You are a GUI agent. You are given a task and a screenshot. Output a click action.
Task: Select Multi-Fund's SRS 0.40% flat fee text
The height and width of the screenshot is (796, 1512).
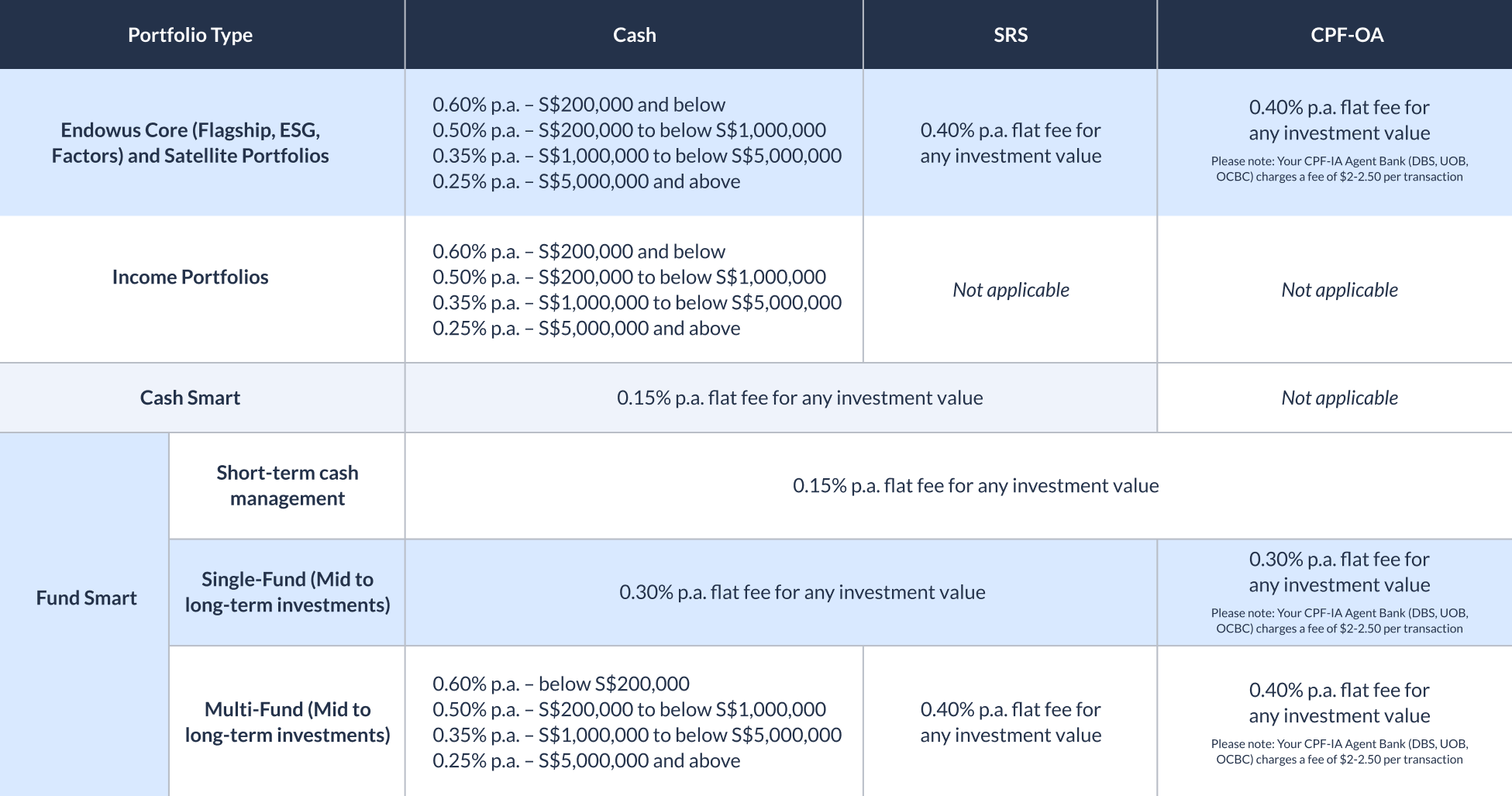pos(1010,722)
